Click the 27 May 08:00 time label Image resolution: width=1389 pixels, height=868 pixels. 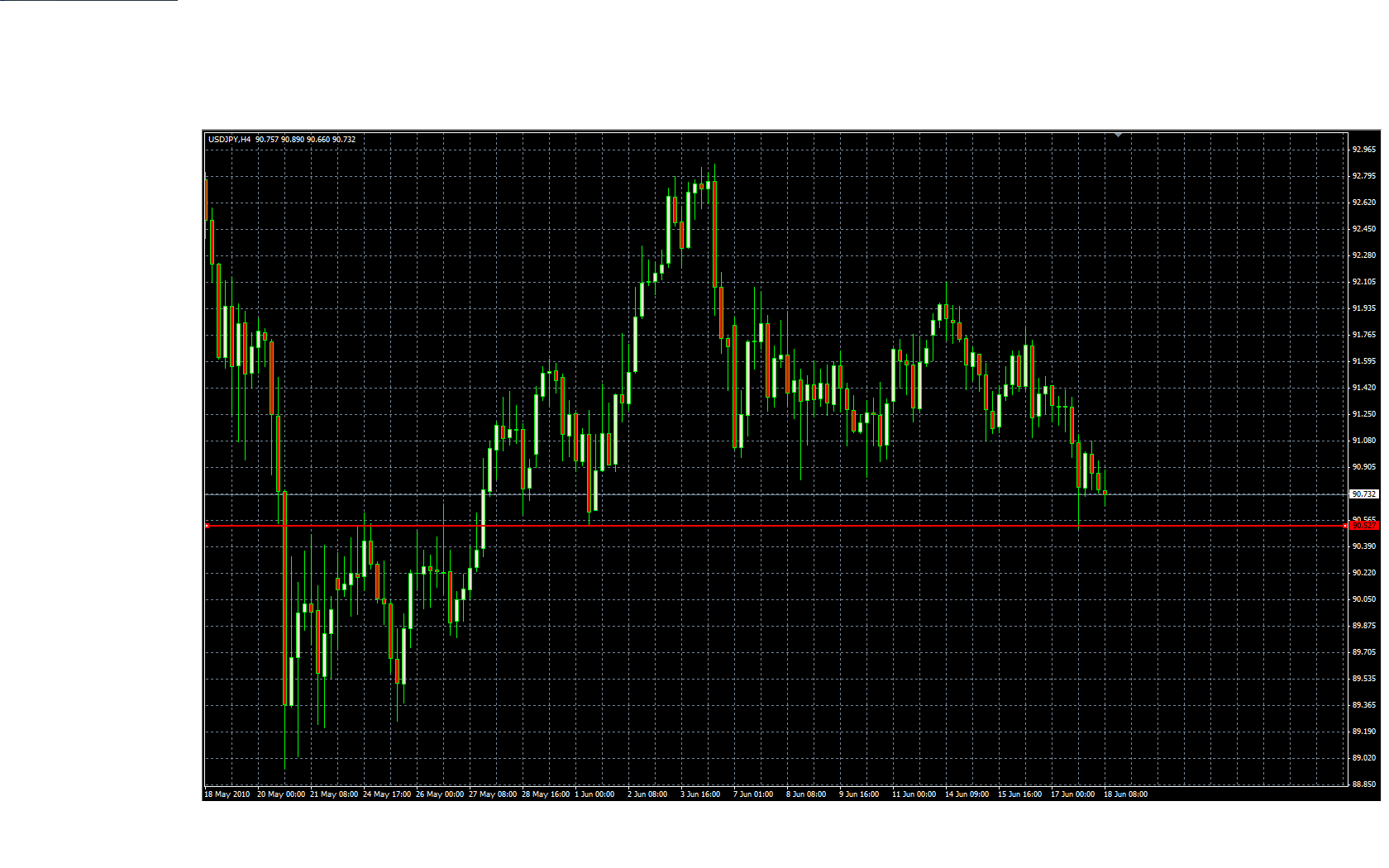coord(493,794)
